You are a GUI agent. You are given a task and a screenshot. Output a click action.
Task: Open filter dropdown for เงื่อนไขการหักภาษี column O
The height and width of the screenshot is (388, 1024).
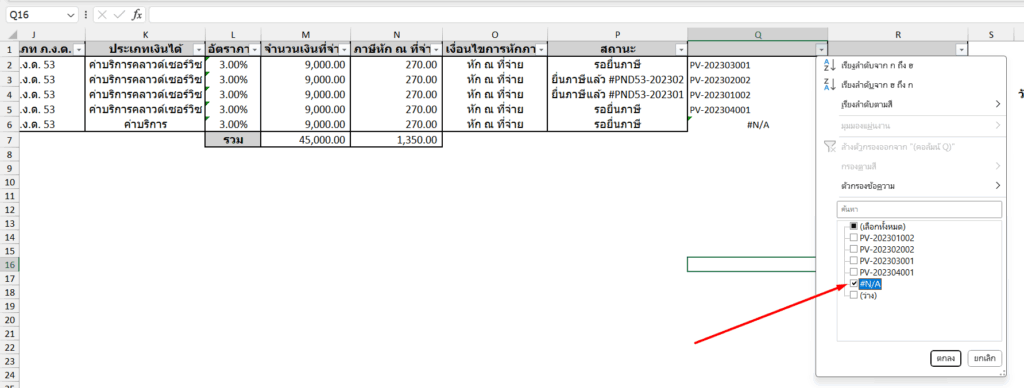[541, 50]
